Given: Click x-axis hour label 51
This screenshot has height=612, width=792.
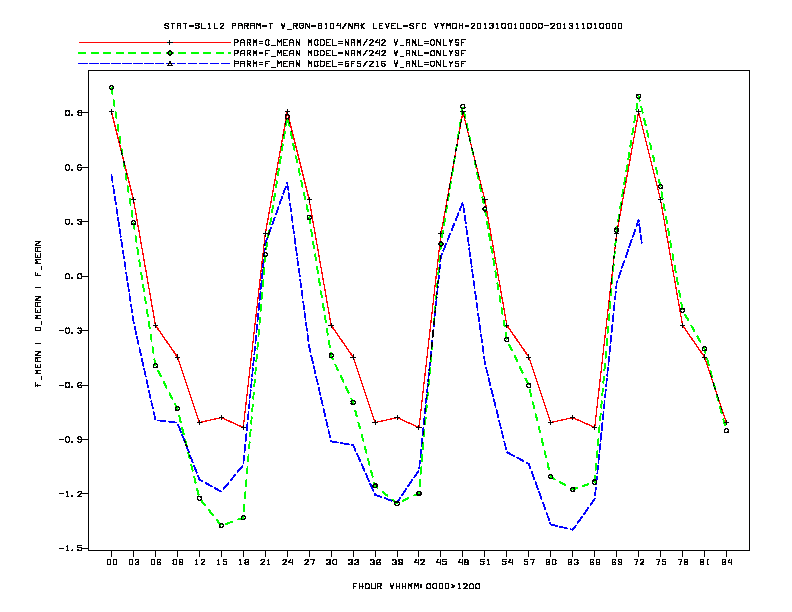Looking at the screenshot, I should tap(485, 562).
